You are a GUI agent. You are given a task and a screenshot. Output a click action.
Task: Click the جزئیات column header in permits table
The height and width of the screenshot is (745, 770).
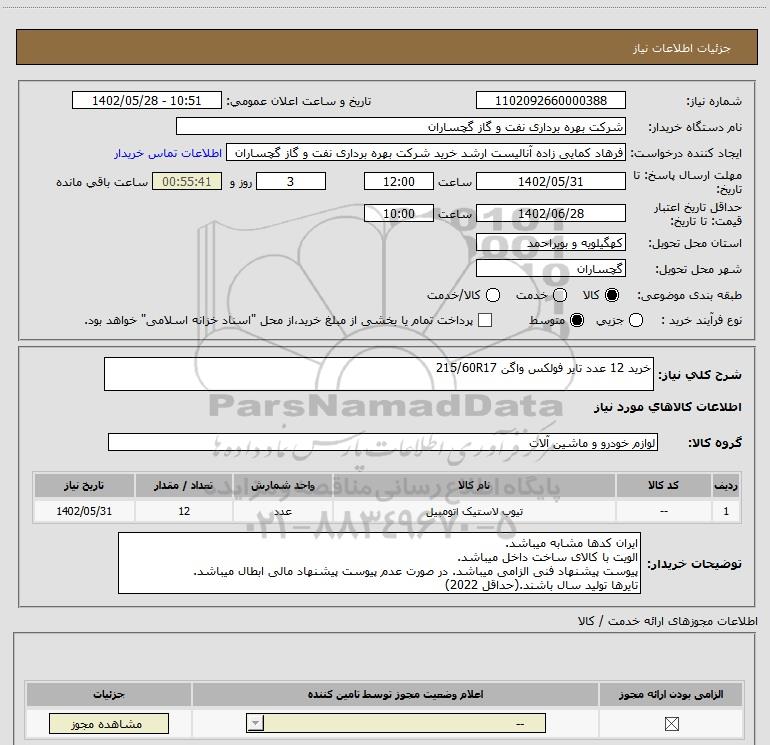(x=109, y=694)
